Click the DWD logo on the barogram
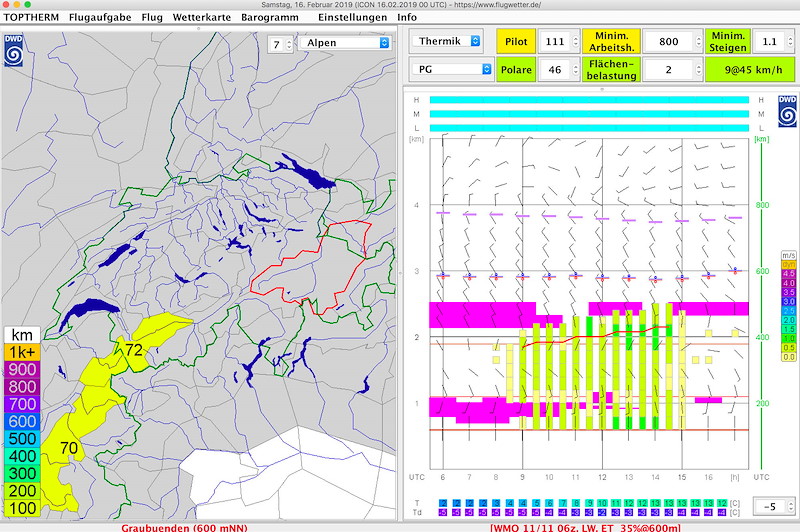Screen dimensions: 800x532 (x=787, y=111)
